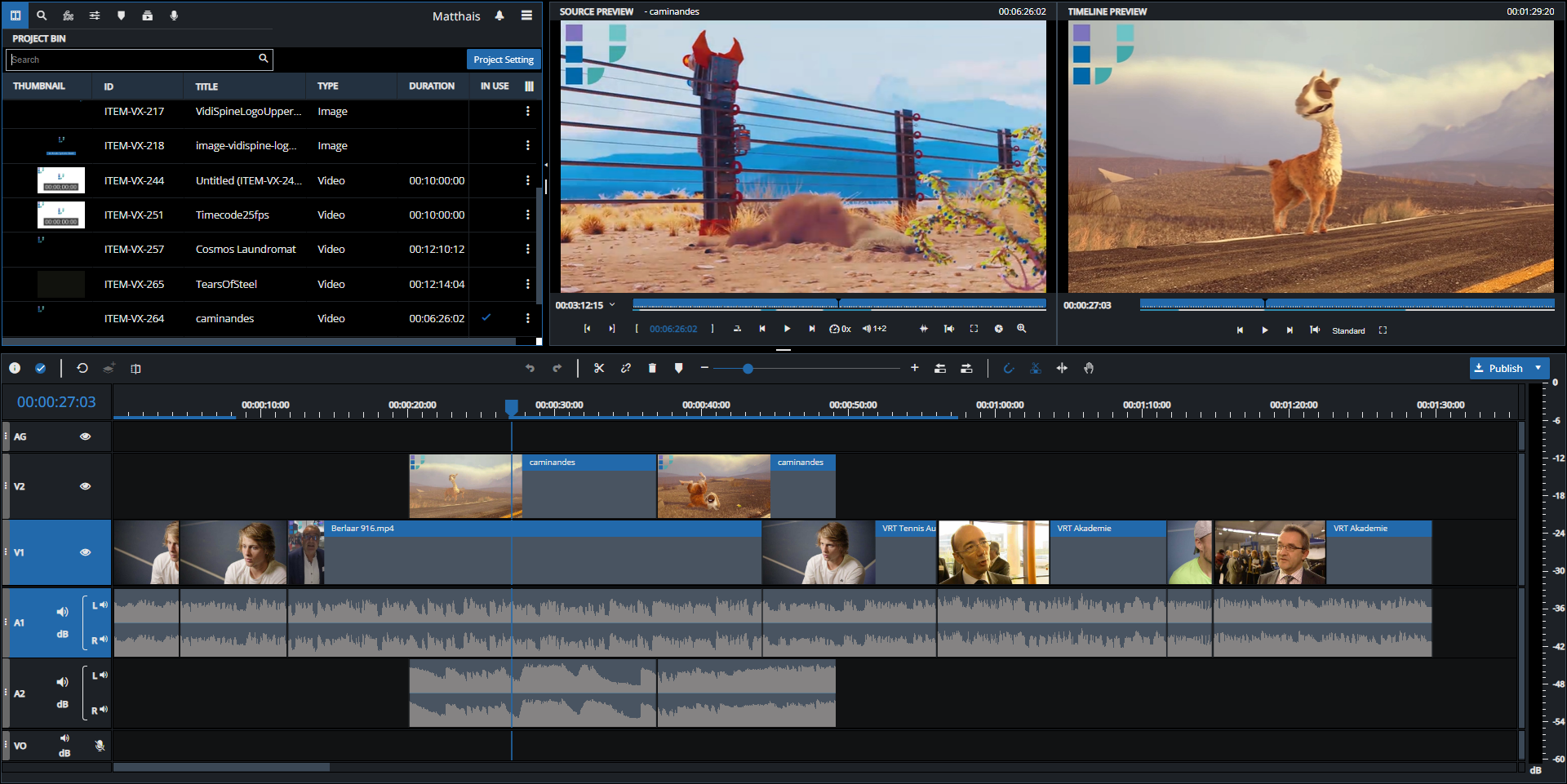This screenshot has width=1567, height=784.
Task: Click the notifications bell icon
Action: (499, 16)
